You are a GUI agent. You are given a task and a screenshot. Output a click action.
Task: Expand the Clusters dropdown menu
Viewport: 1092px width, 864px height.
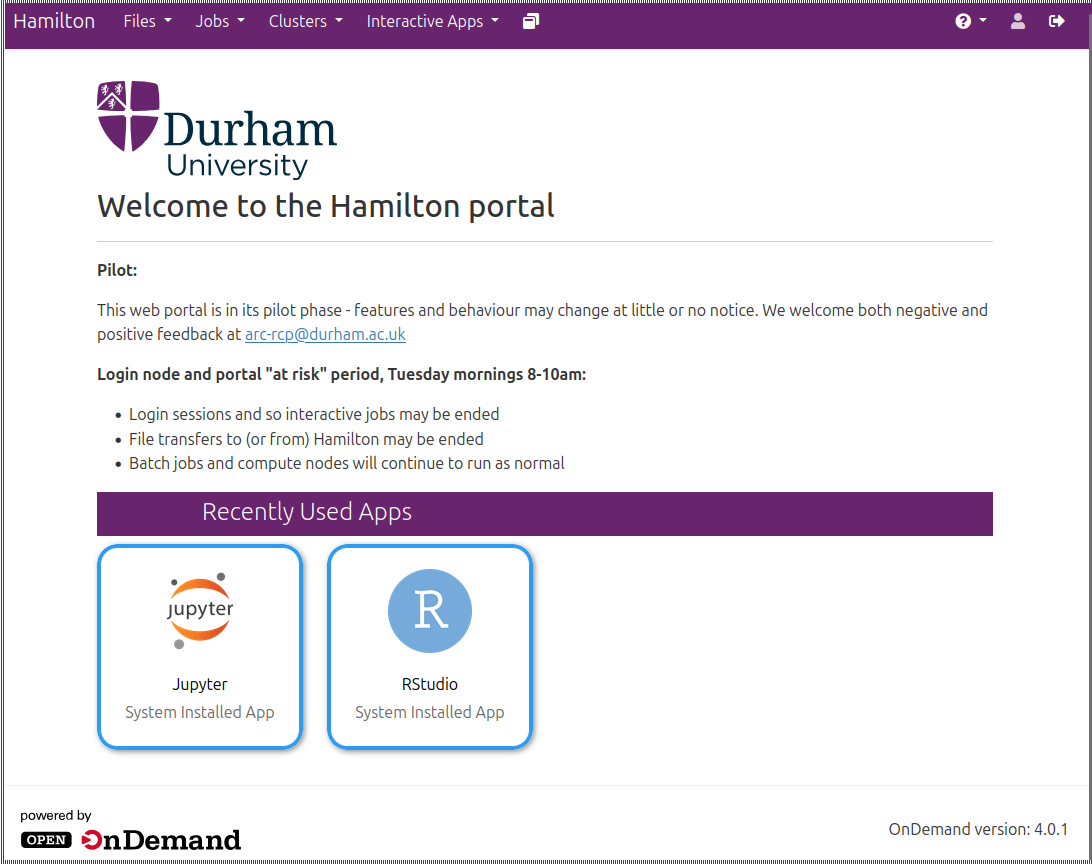tap(306, 22)
